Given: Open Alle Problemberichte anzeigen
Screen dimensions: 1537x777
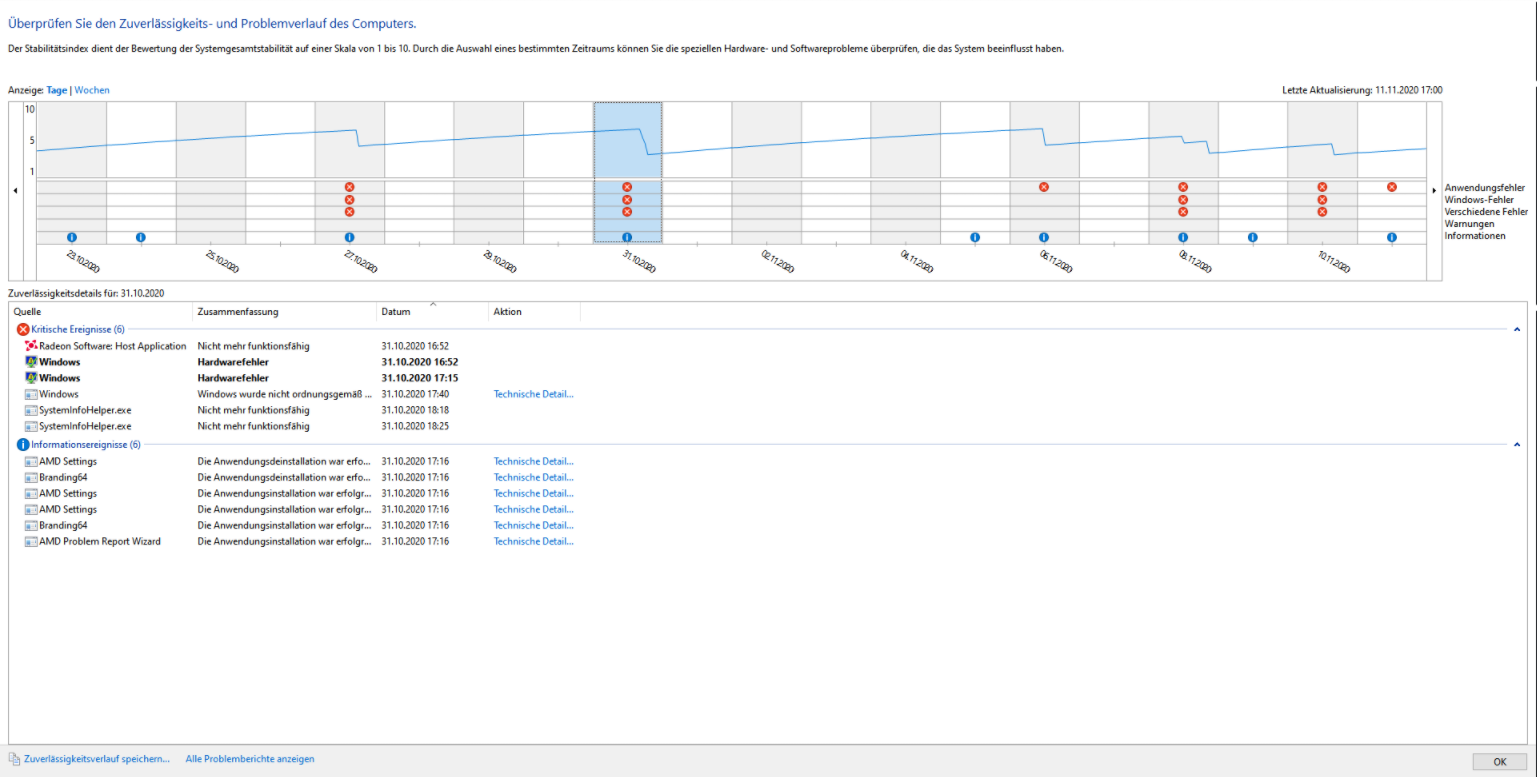Looking at the screenshot, I should [x=250, y=759].
